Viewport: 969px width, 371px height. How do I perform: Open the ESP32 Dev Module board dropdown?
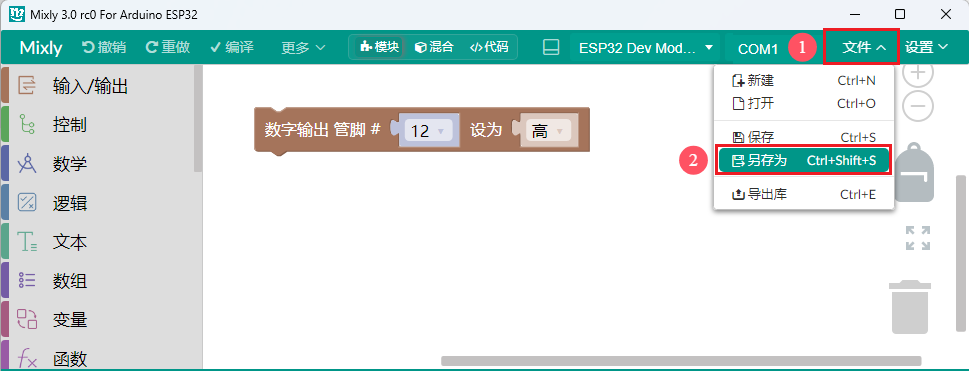coord(646,48)
